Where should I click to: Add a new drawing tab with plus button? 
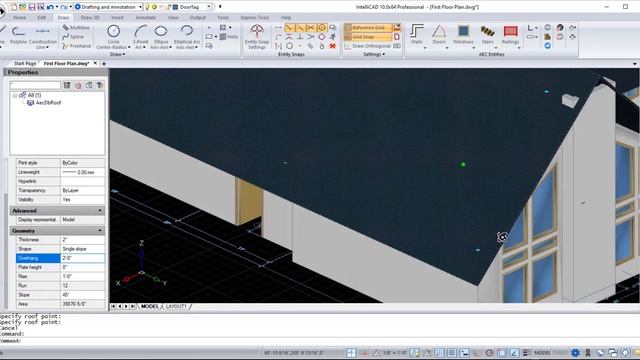click(104, 64)
